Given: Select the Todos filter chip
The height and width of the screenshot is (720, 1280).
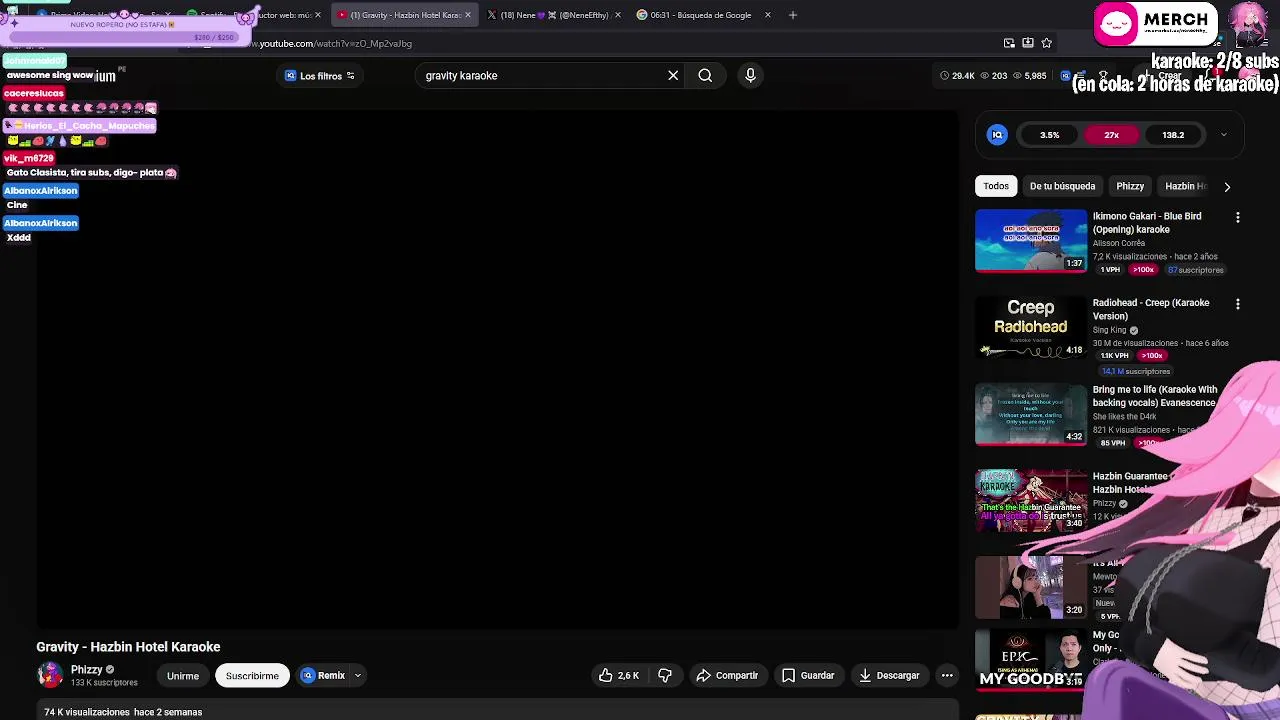Looking at the screenshot, I should pos(996,186).
